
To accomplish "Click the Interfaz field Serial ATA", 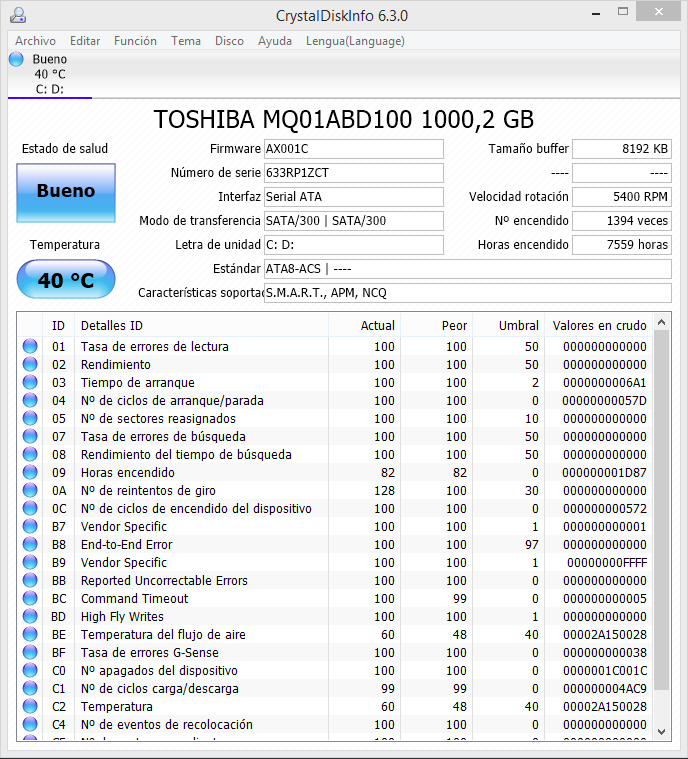I will [353, 197].
